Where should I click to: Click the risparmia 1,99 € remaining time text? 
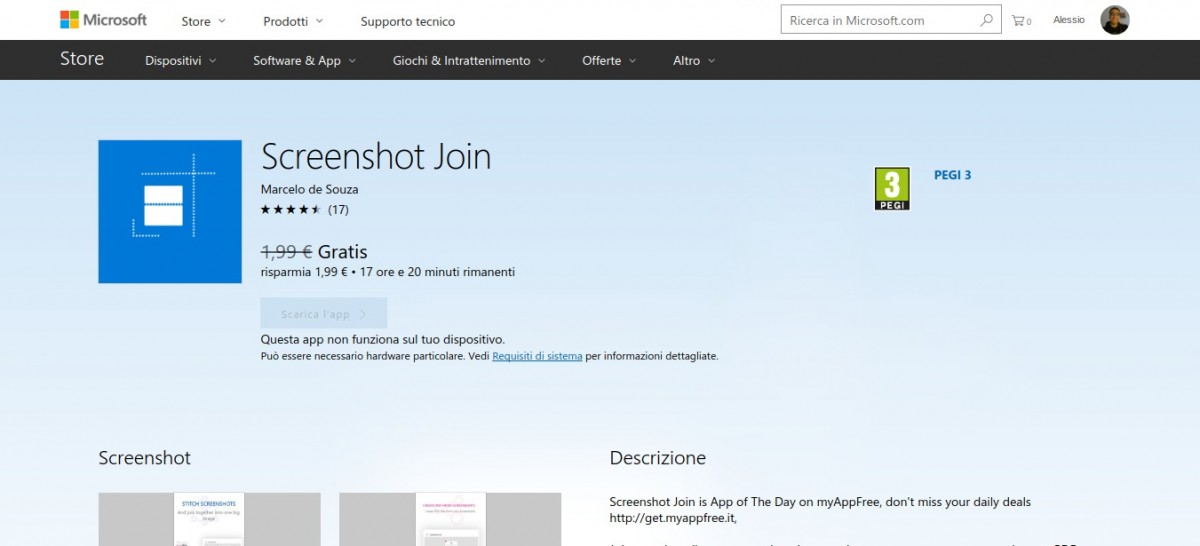coord(388,272)
